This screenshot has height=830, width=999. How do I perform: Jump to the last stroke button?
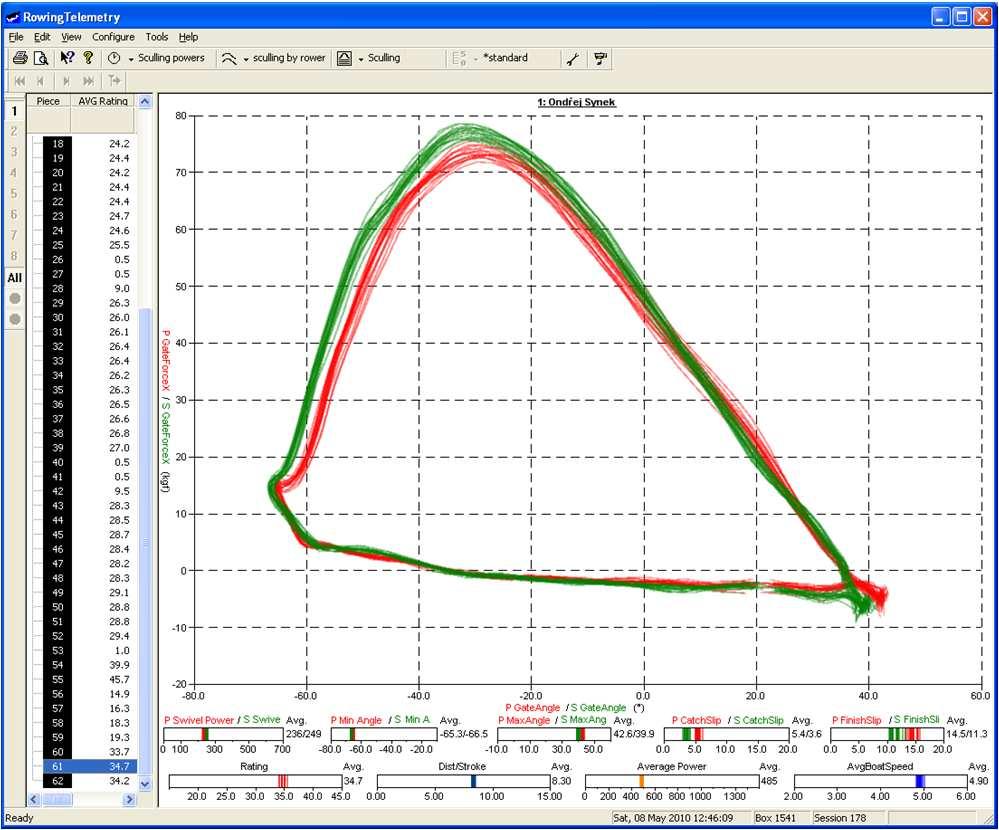click(x=89, y=81)
